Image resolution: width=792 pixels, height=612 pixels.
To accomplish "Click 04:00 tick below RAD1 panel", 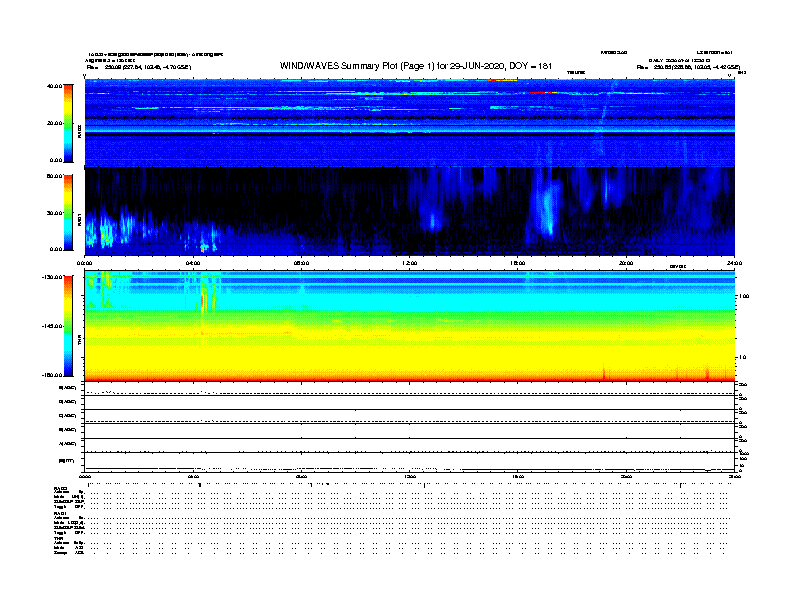I will pyautogui.click(x=193, y=263).
